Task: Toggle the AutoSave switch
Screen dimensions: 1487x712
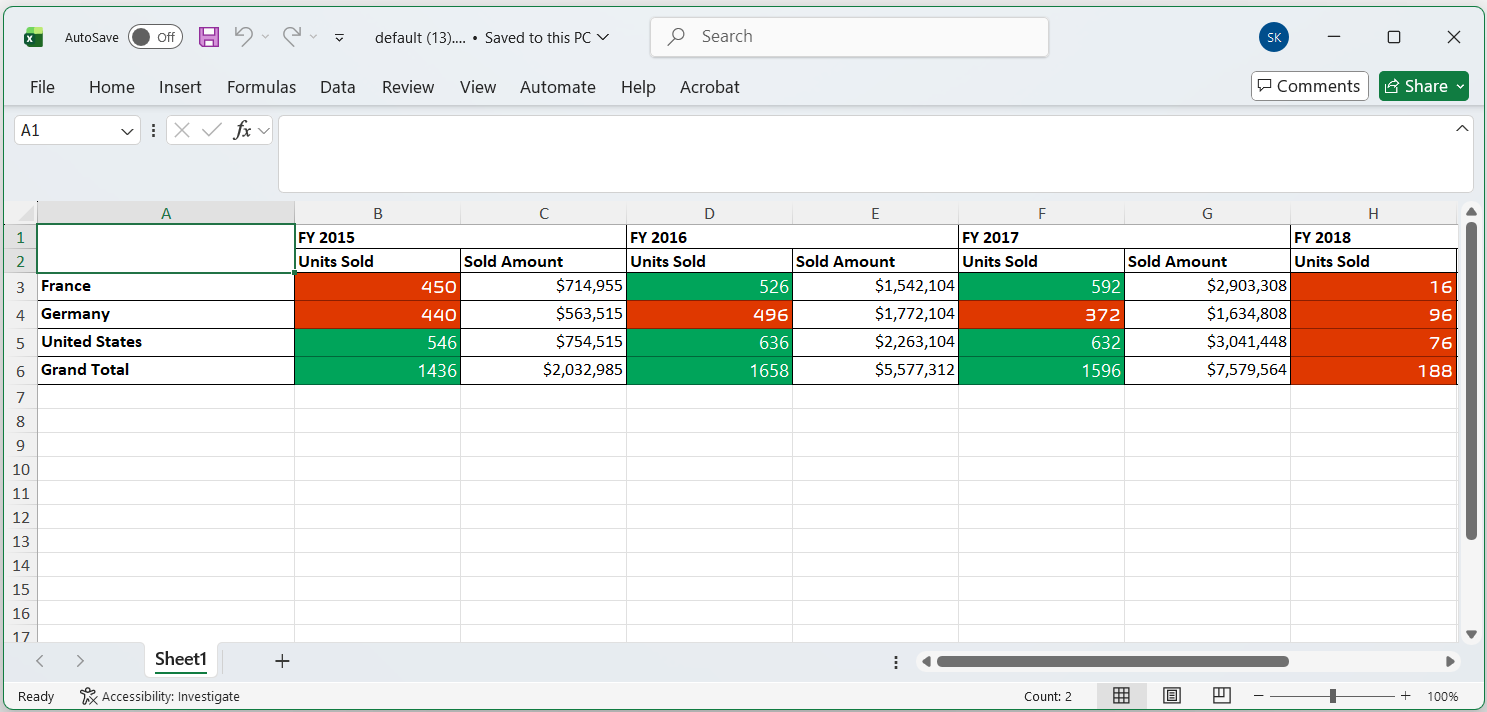Action: (x=155, y=37)
